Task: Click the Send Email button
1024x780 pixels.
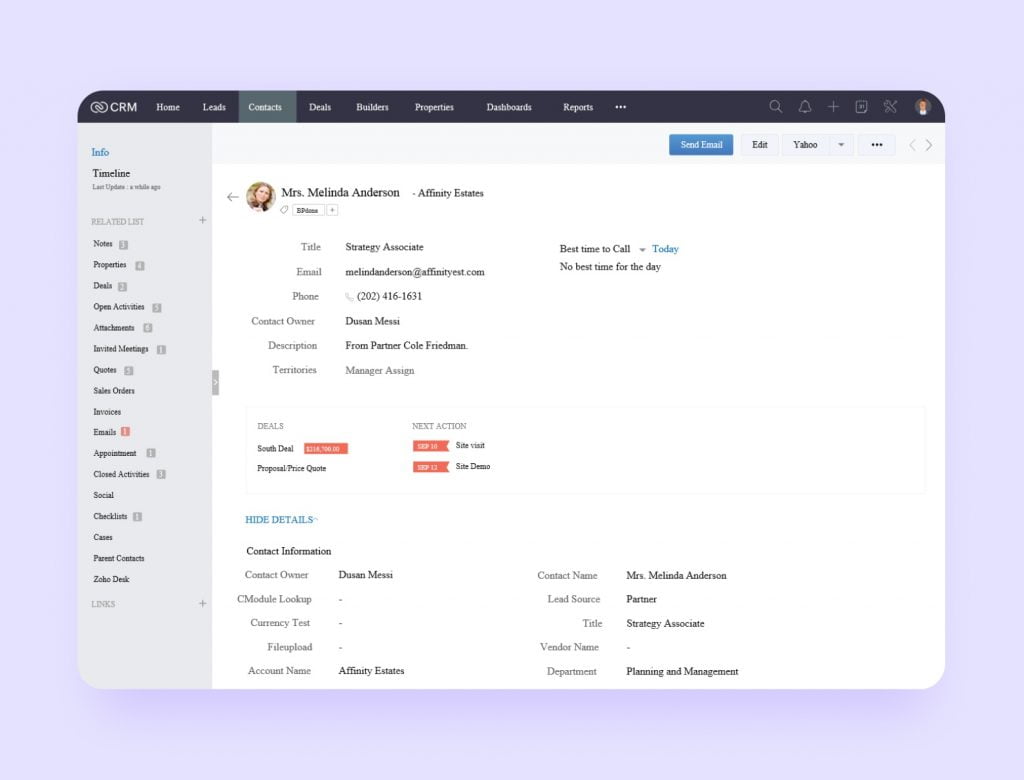Action: [701, 144]
